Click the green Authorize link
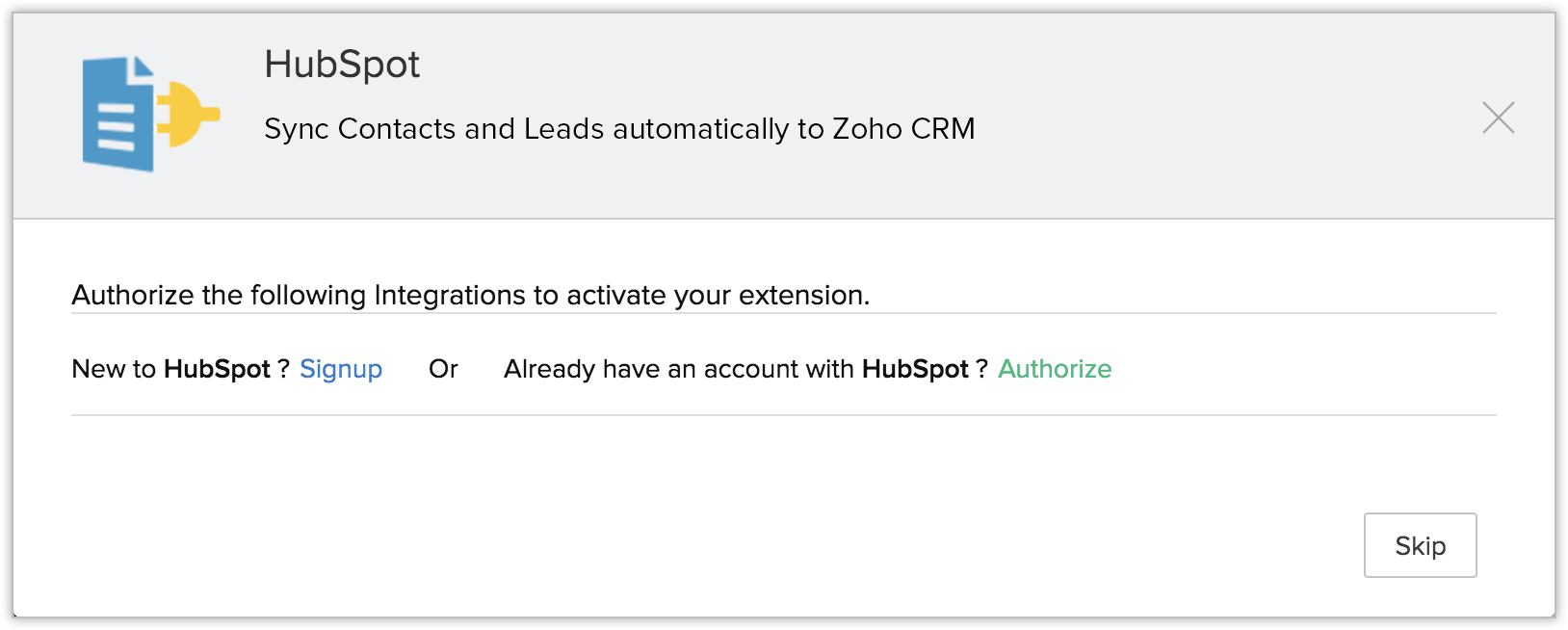Screen dimensions: 1568x630 [1055, 369]
